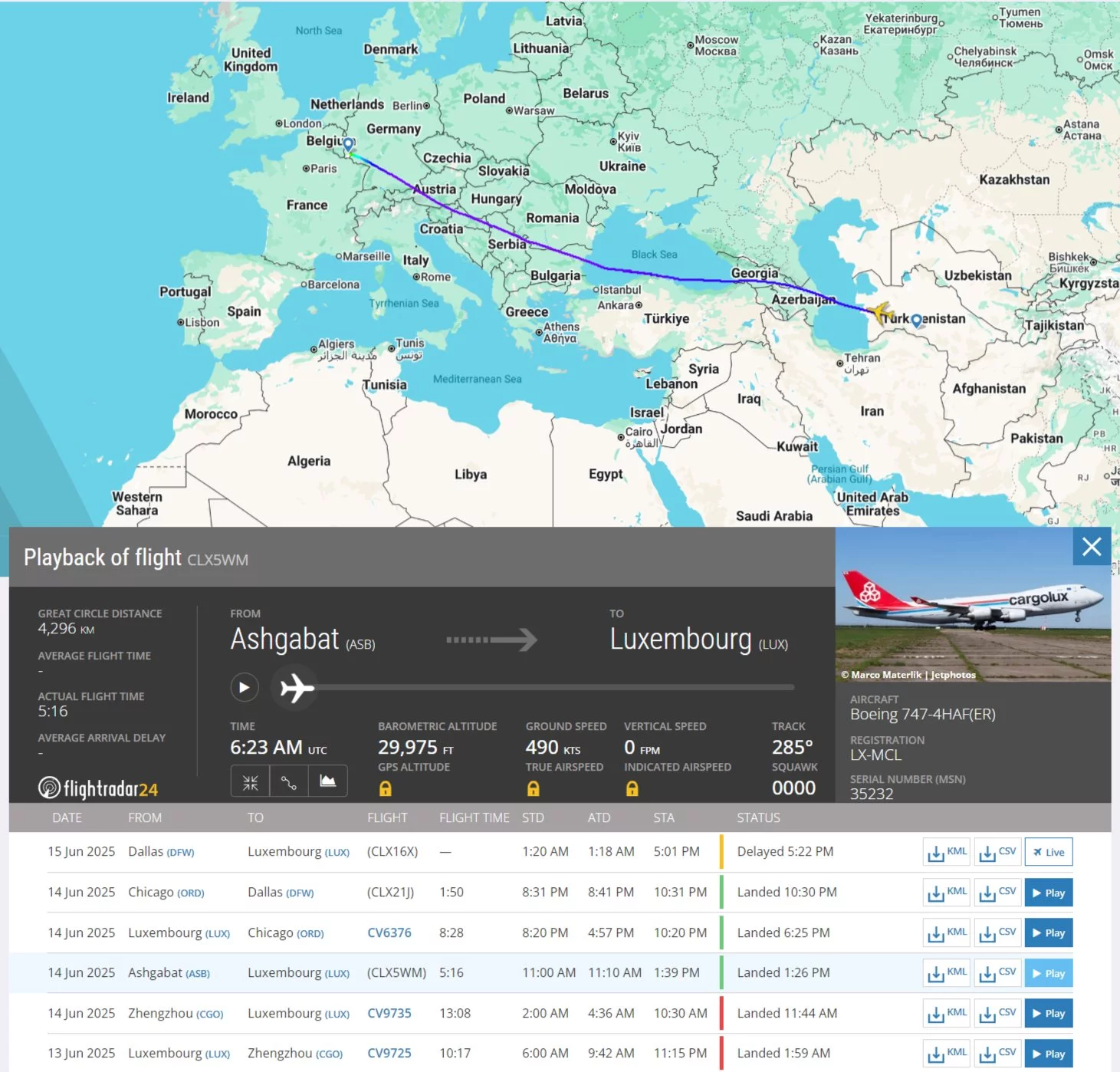Play flight CV9725 to Zhengzhou
Image resolution: width=1120 pixels, height=1072 pixels.
pyautogui.click(x=1049, y=1054)
